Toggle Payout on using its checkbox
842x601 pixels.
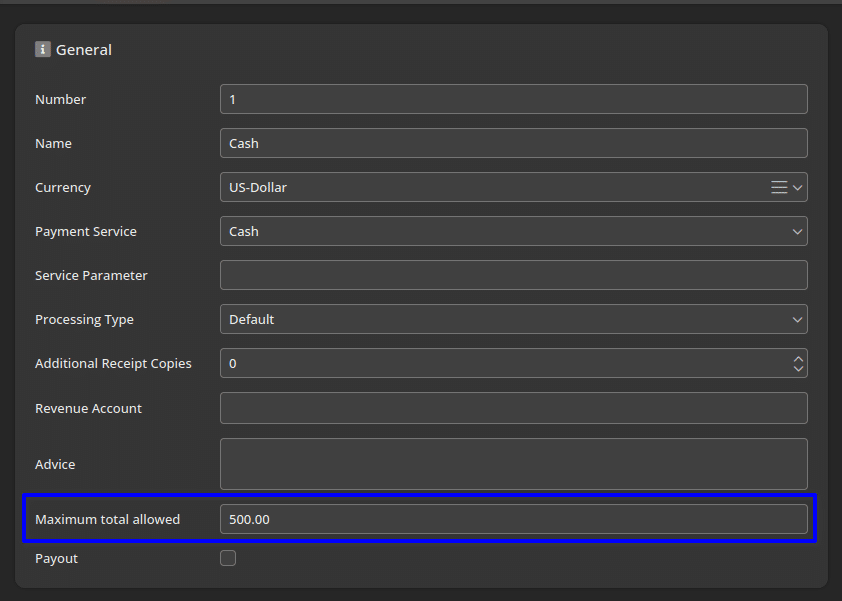(228, 558)
